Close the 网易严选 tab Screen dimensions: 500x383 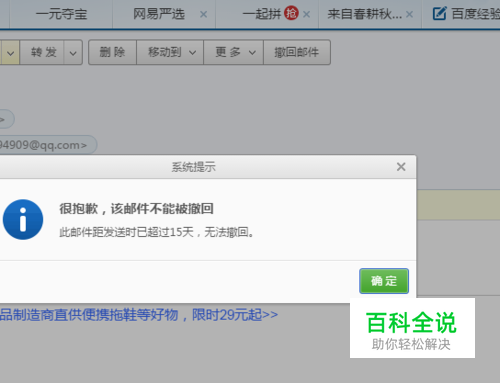pyautogui.click(x=203, y=14)
